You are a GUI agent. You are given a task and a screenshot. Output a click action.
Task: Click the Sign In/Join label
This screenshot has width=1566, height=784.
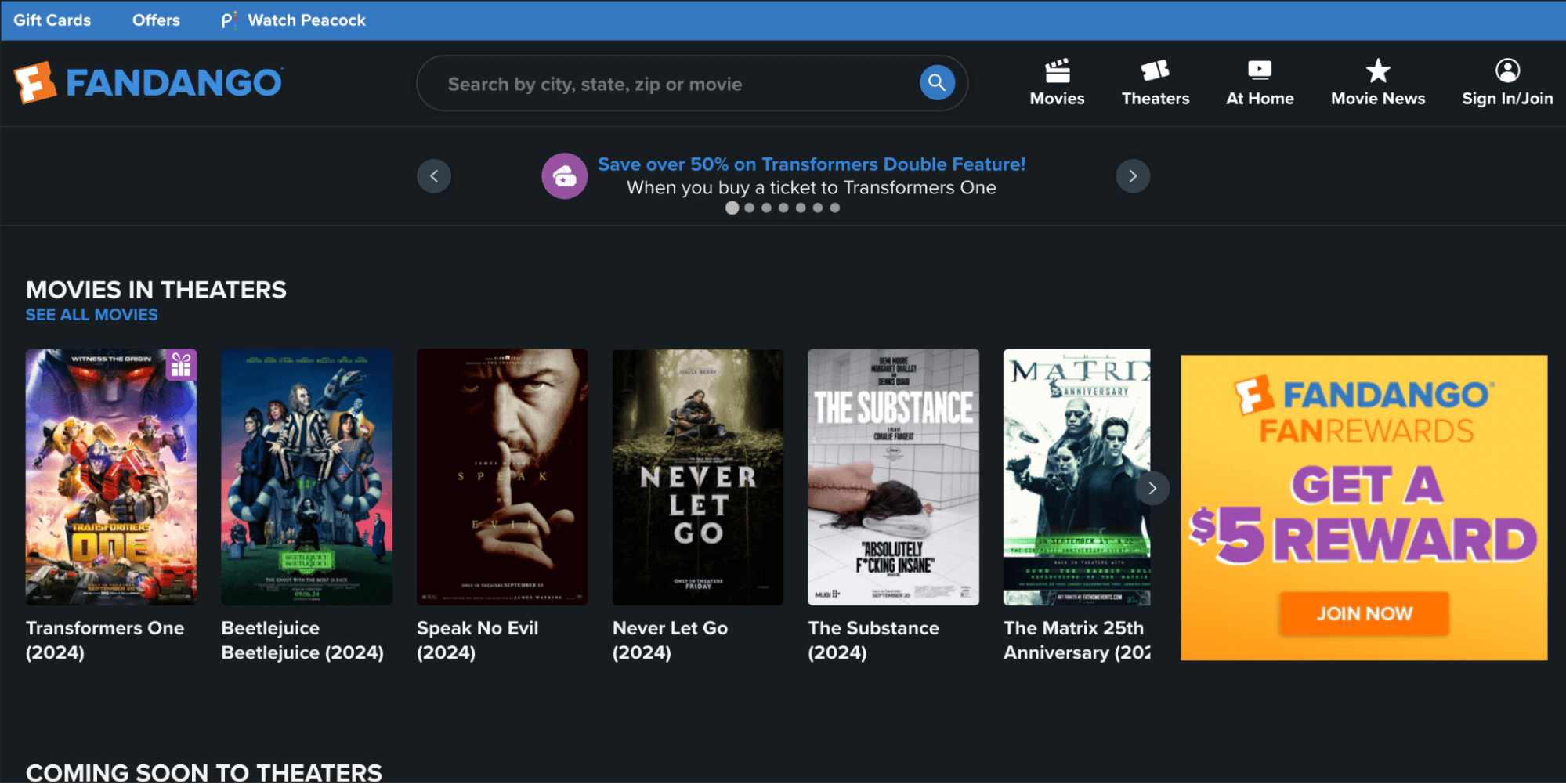click(x=1507, y=99)
